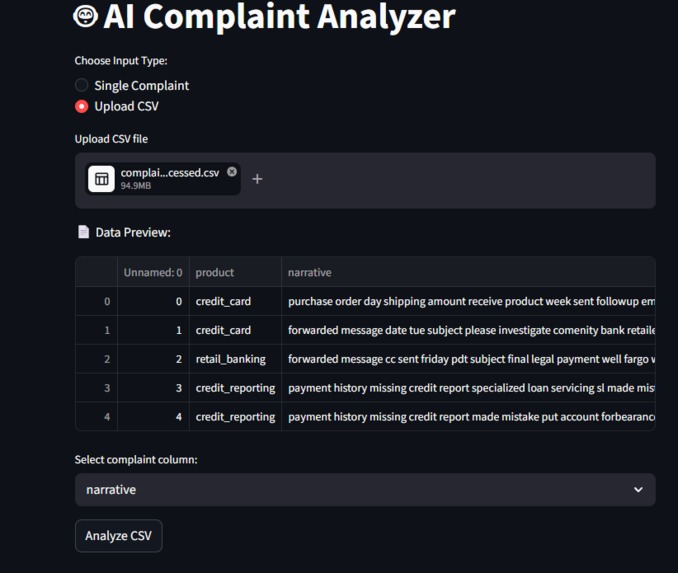The image size is (678, 573).
Task: Click narrative starting 'forwarded message date tue'
Action: 468,330
